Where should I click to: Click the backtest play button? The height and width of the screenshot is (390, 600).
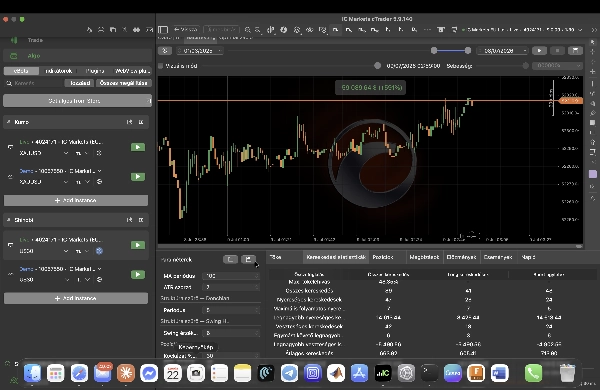coord(540,51)
